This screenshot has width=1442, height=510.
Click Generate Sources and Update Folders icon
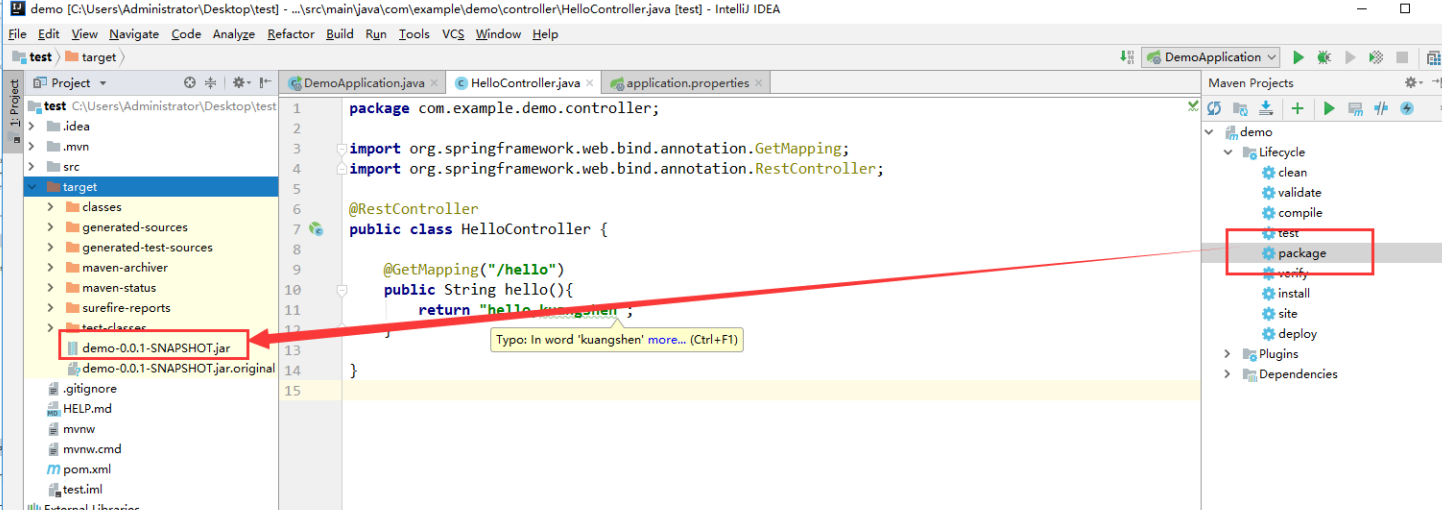coord(1240,108)
